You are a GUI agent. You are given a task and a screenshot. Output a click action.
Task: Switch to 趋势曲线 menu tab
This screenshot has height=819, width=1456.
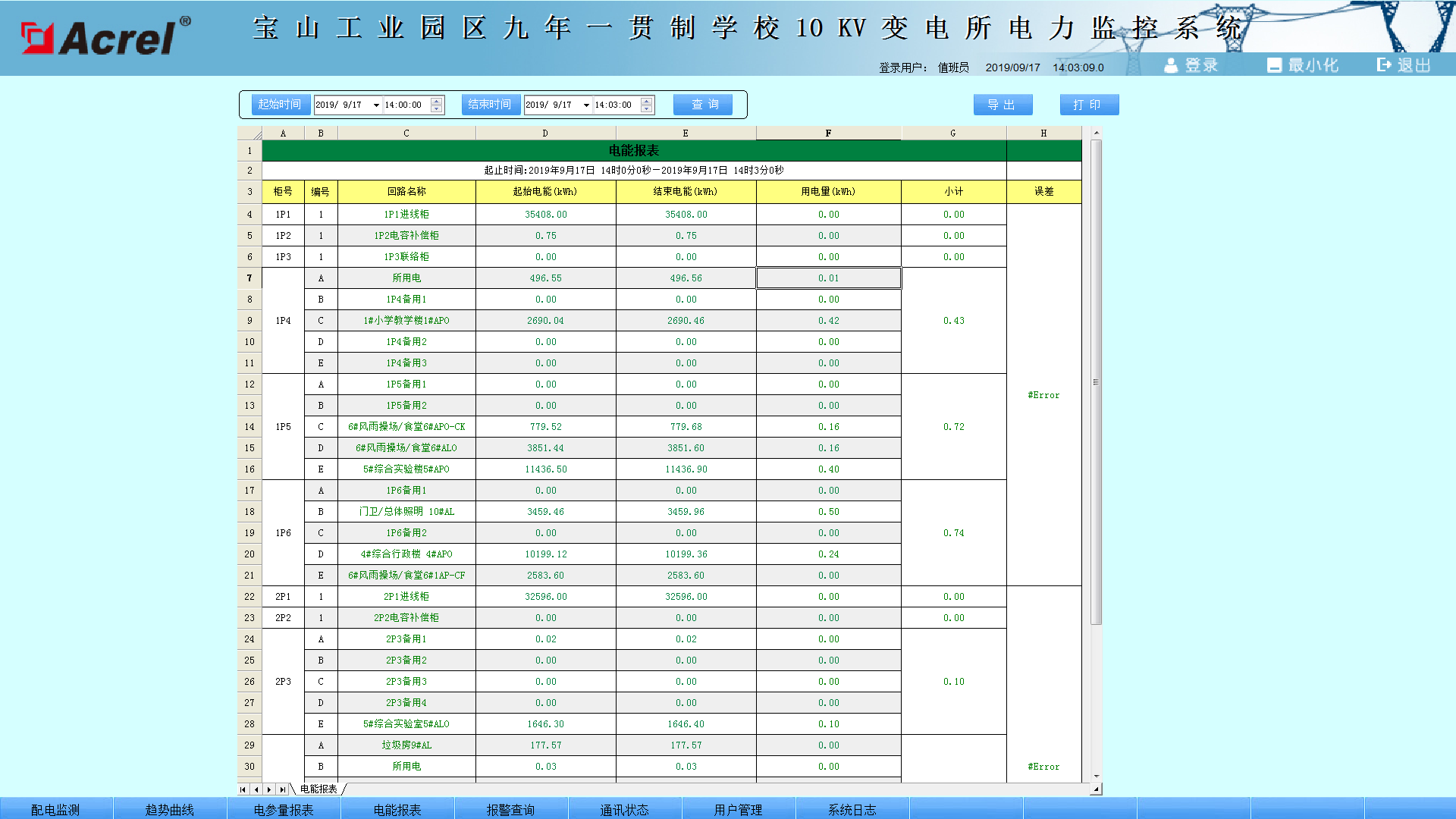tap(170, 809)
